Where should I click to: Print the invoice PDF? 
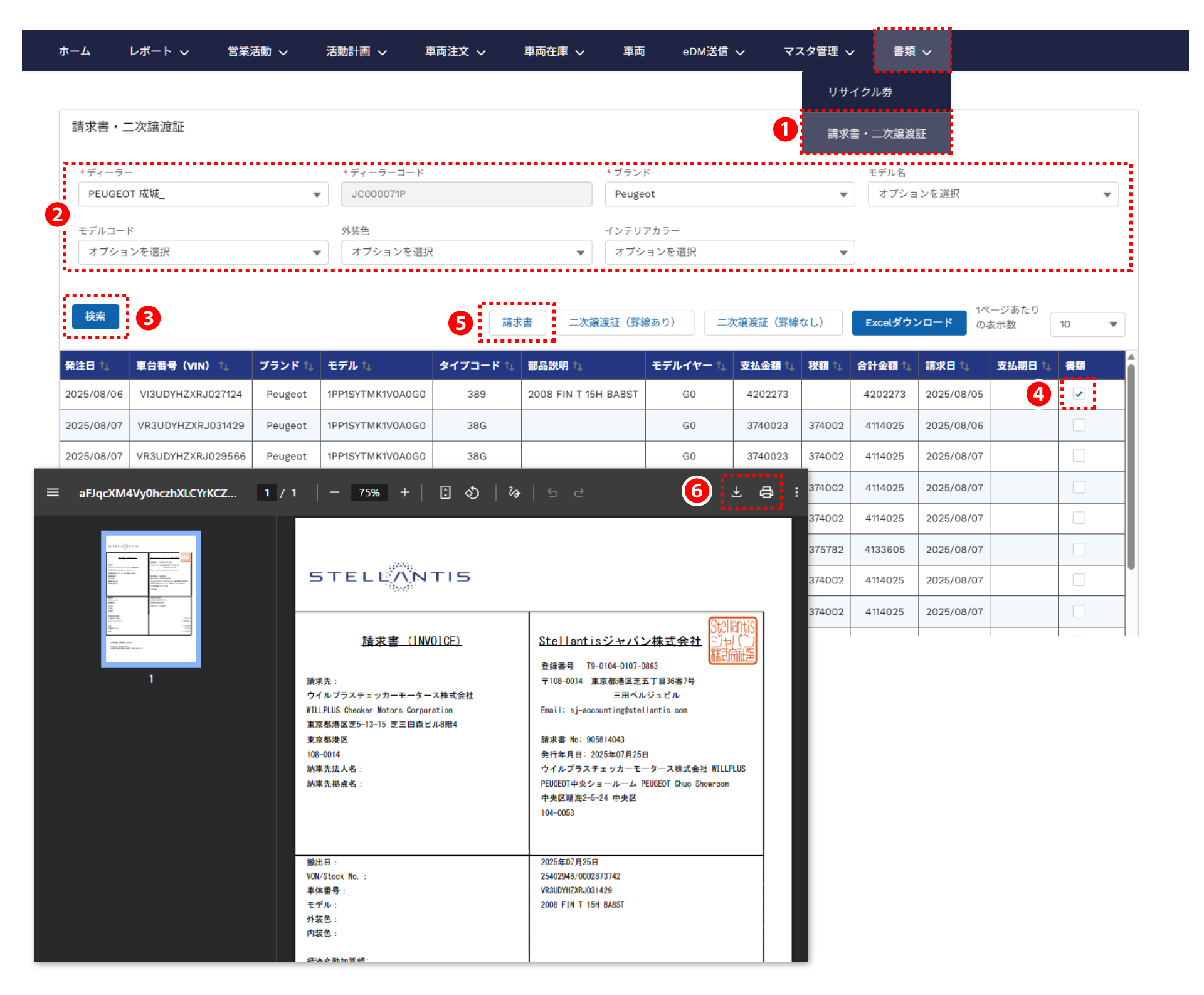tap(766, 492)
